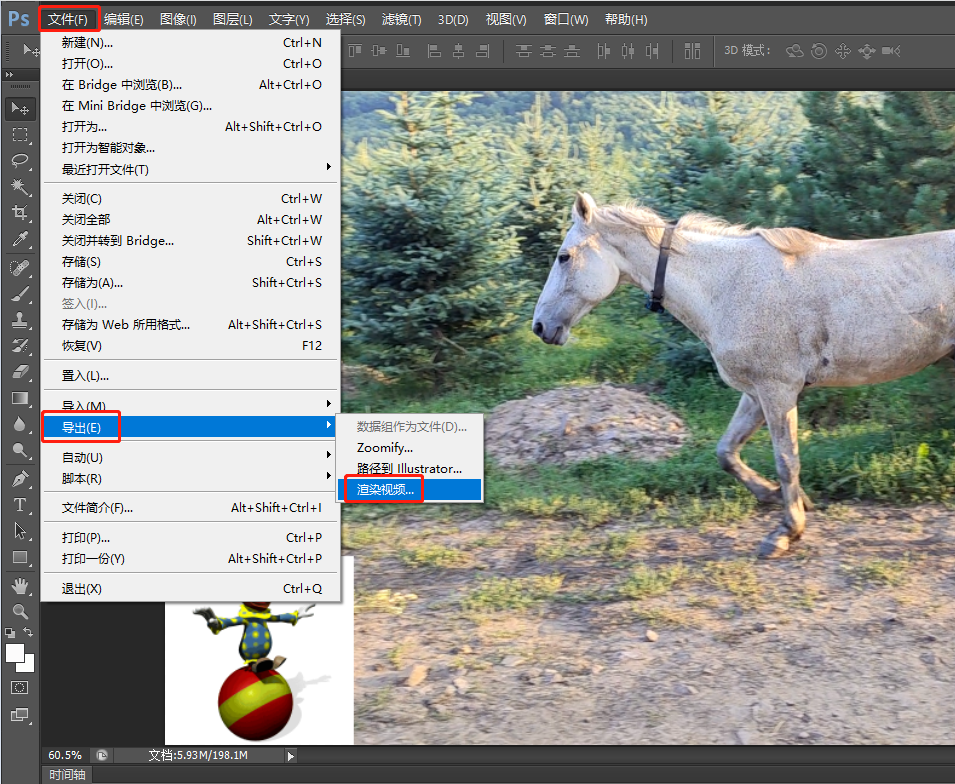Open the 滤镜(T) menu
955x784 pixels.
(x=401, y=19)
